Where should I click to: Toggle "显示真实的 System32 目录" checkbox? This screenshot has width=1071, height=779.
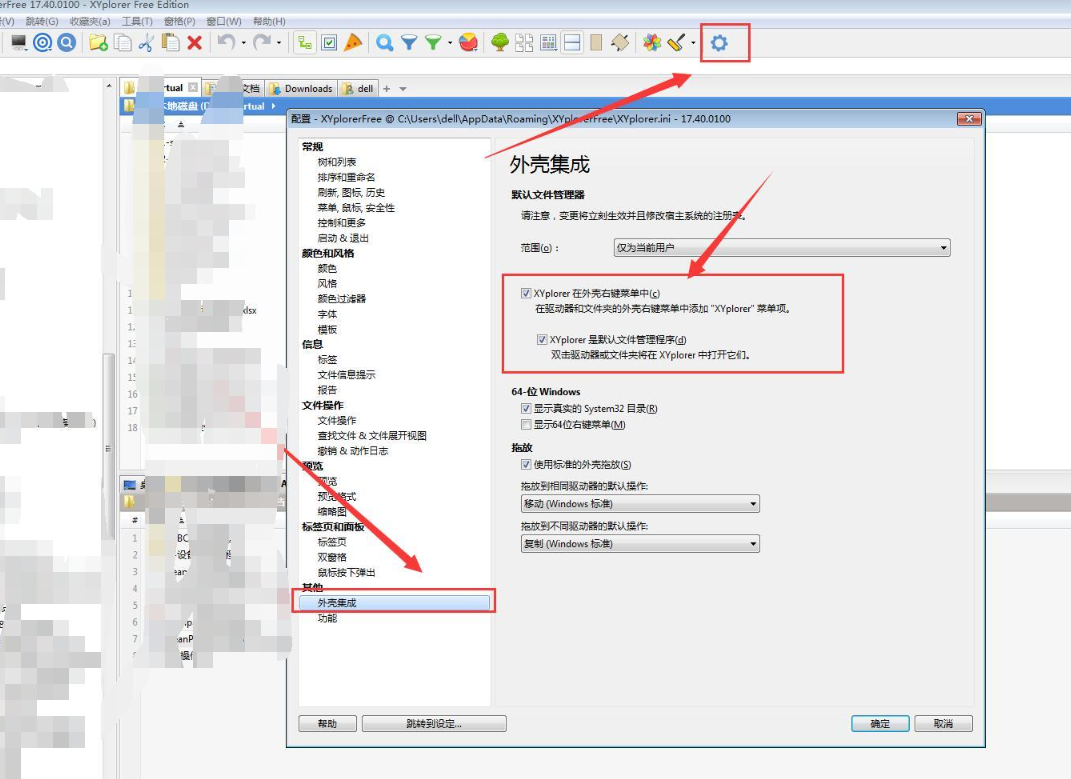pyautogui.click(x=526, y=409)
